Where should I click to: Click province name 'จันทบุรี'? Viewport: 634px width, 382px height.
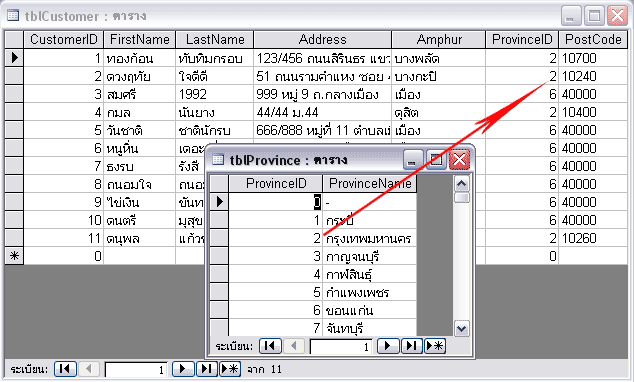click(370, 327)
